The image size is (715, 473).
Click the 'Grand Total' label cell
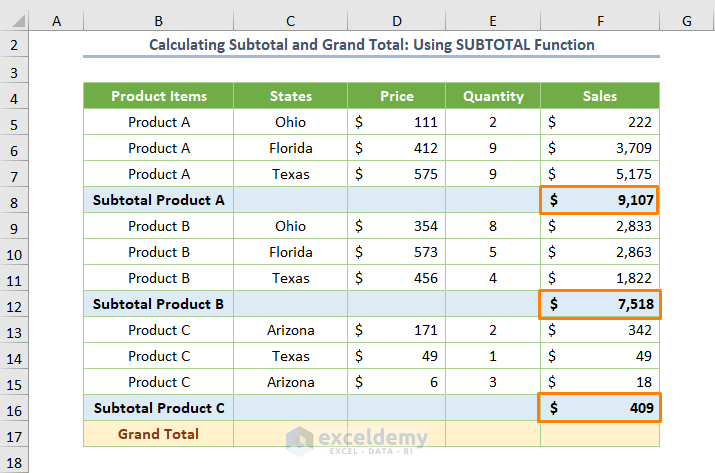point(158,434)
